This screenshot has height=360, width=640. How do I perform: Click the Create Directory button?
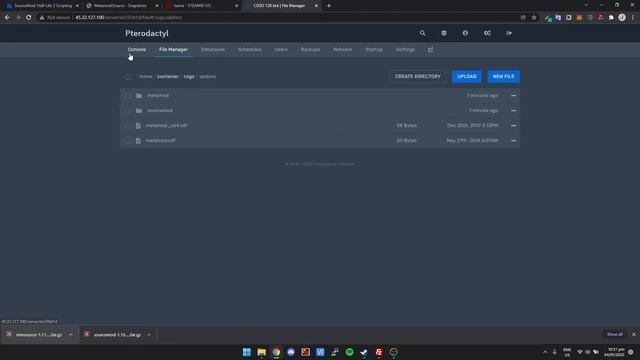418,77
